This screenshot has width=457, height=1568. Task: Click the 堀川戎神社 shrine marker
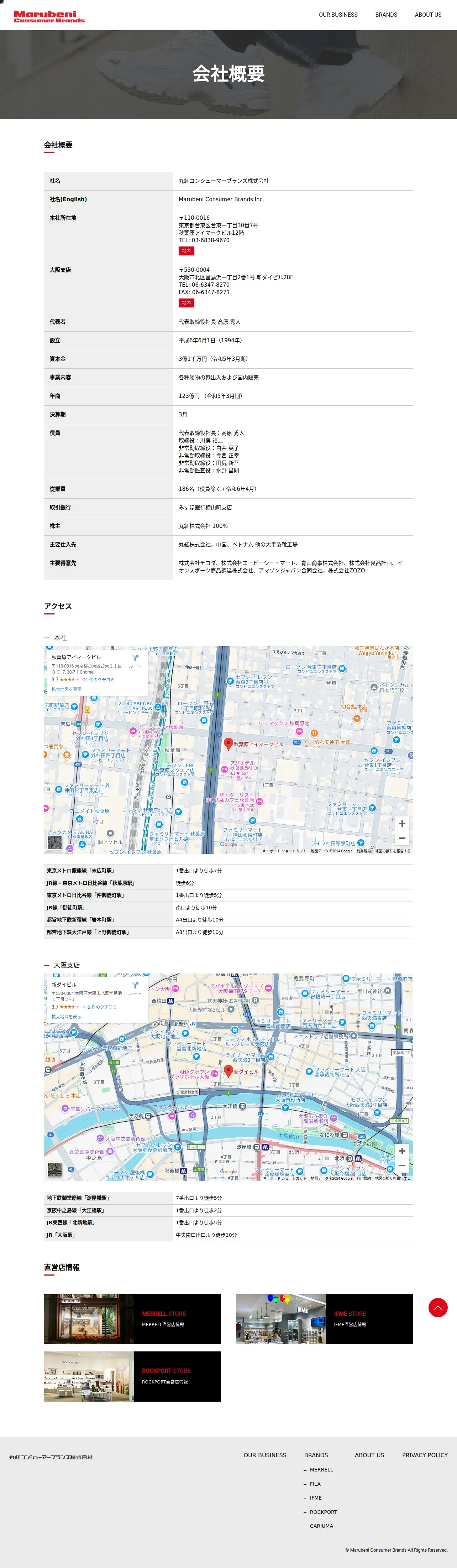388,991
